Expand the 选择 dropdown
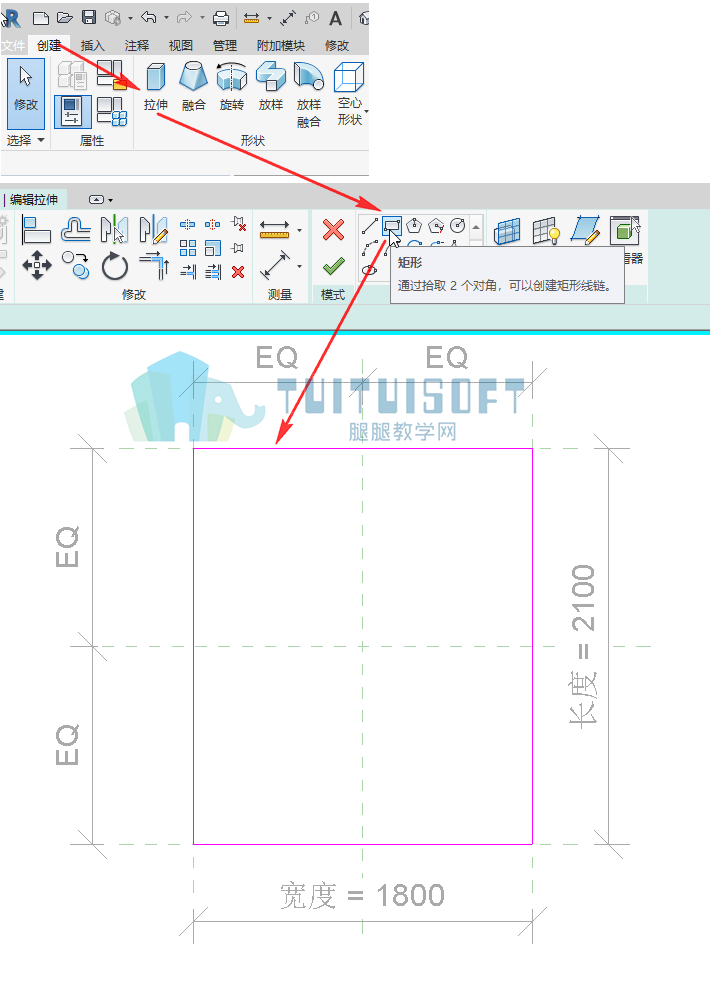 click(x=25, y=140)
